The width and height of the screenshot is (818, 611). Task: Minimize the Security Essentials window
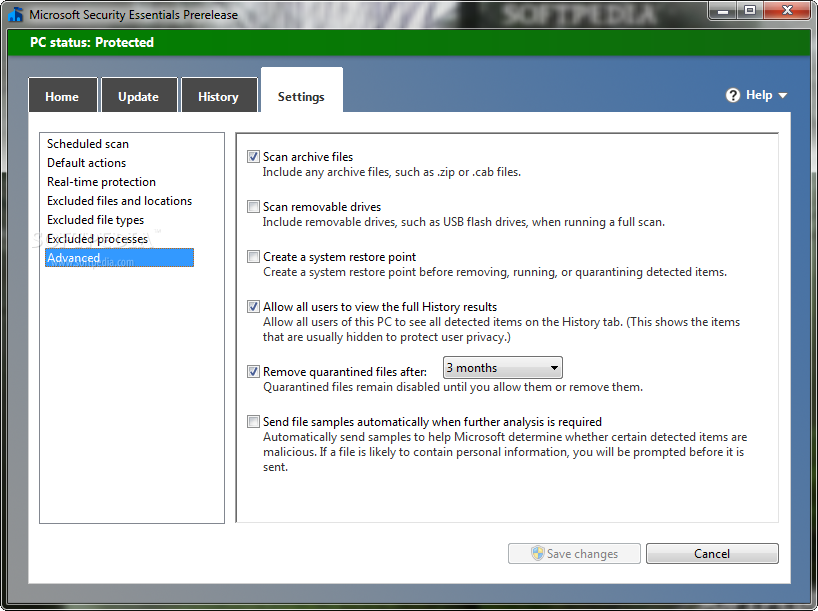coord(723,11)
